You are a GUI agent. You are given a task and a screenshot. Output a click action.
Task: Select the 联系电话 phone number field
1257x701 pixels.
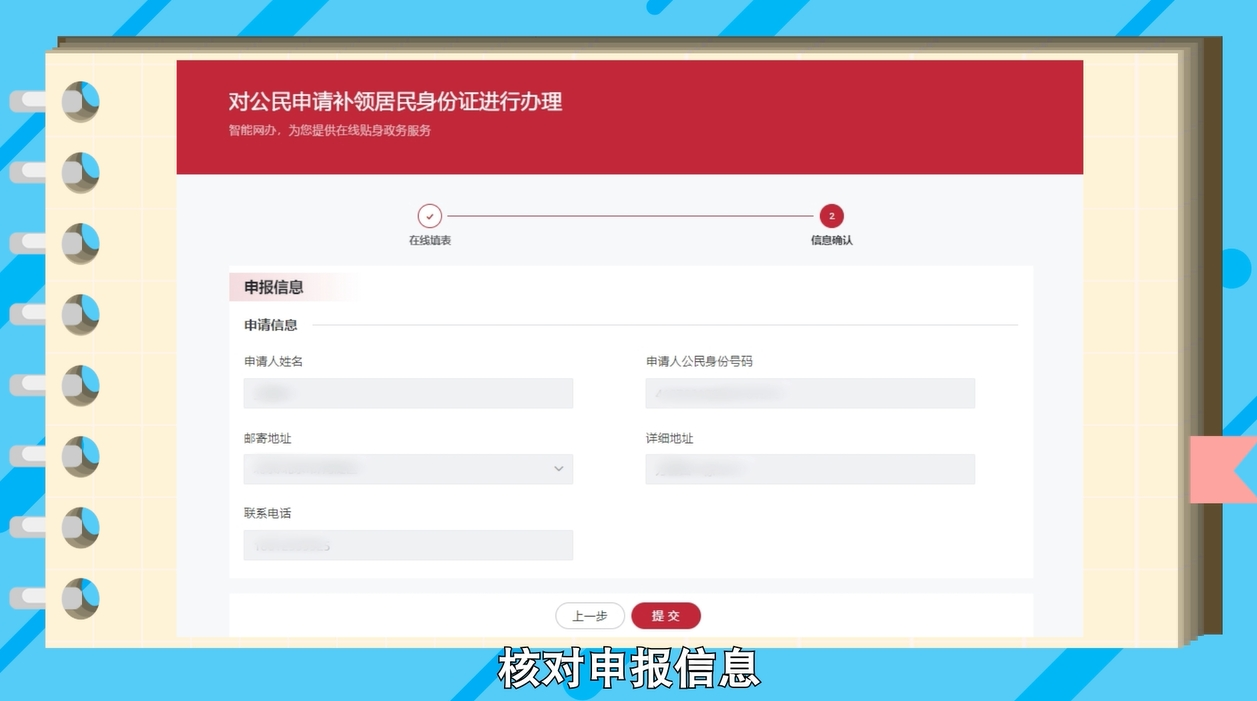coord(408,545)
